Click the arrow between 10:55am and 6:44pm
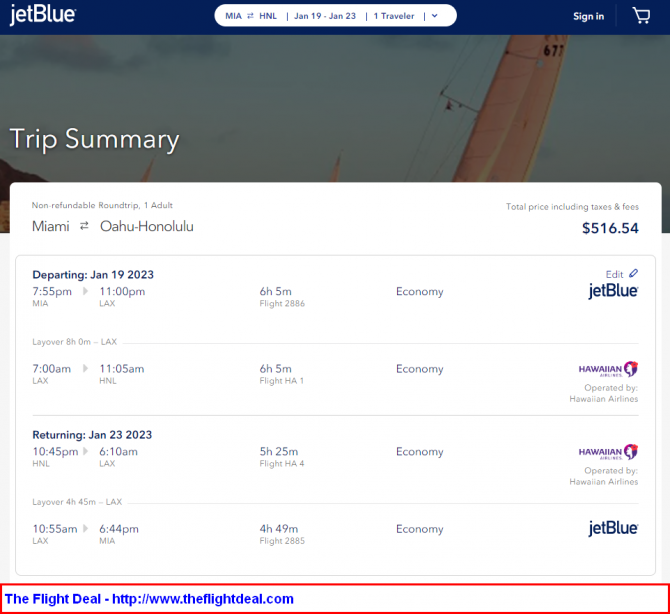The height and width of the screenshot is (614, 670). [85, 529]
